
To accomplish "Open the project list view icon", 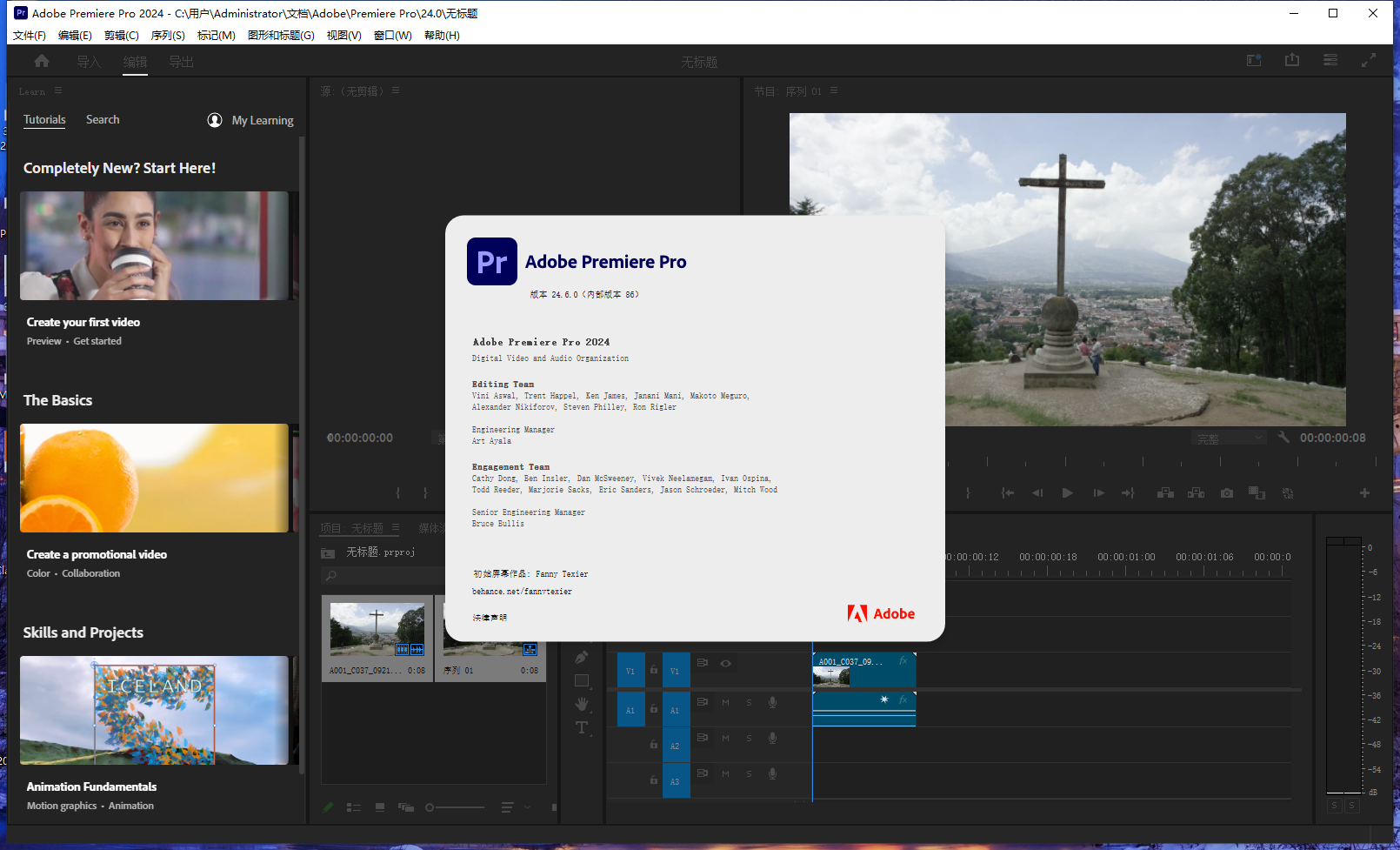I will click(354, 807).
